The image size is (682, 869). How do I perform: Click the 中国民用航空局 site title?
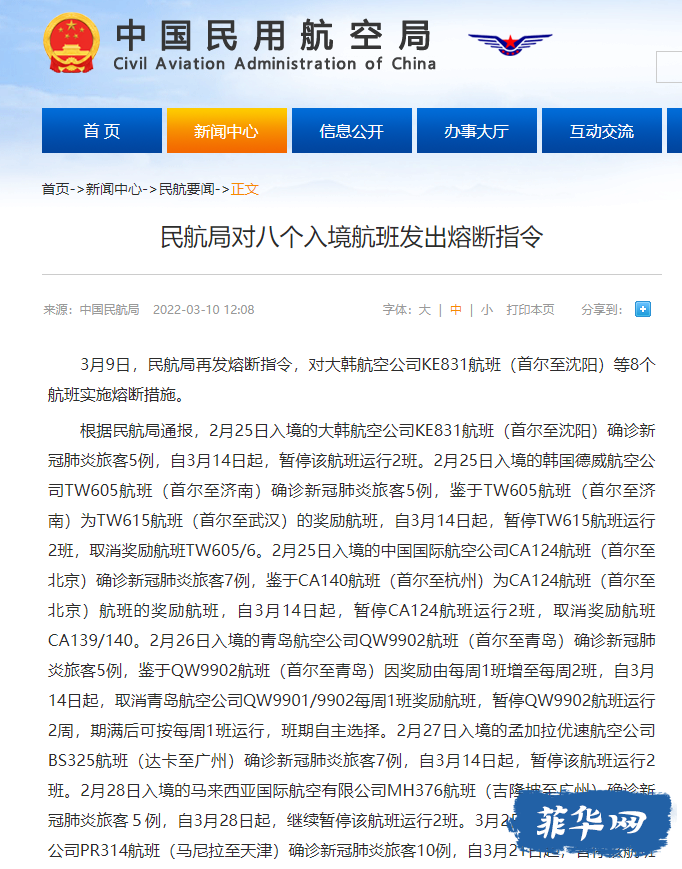click(274, 35)
